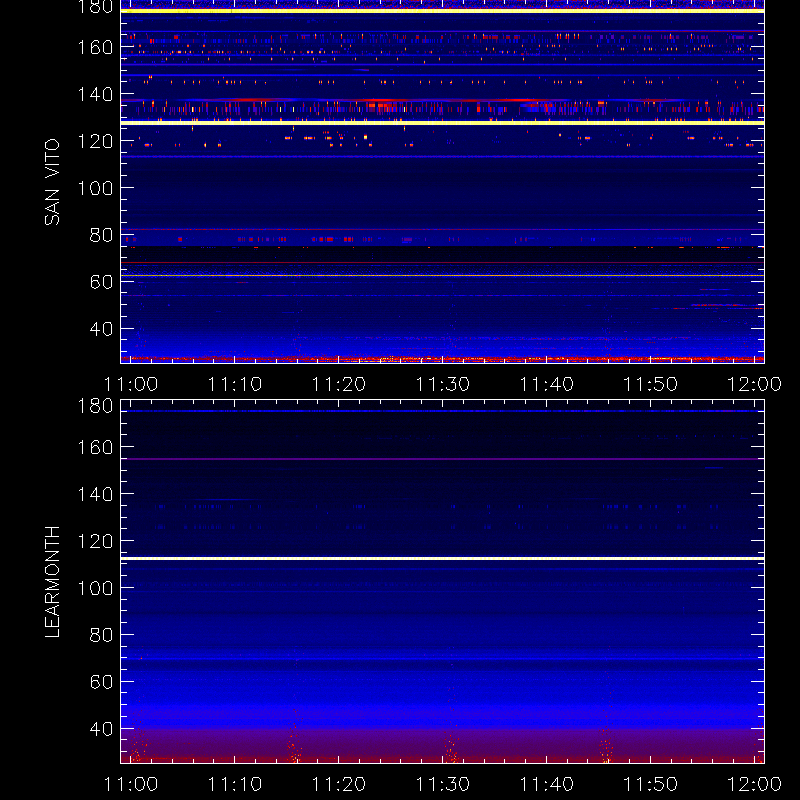Click 11:10 under the Learmonth plot

[235, 784]
